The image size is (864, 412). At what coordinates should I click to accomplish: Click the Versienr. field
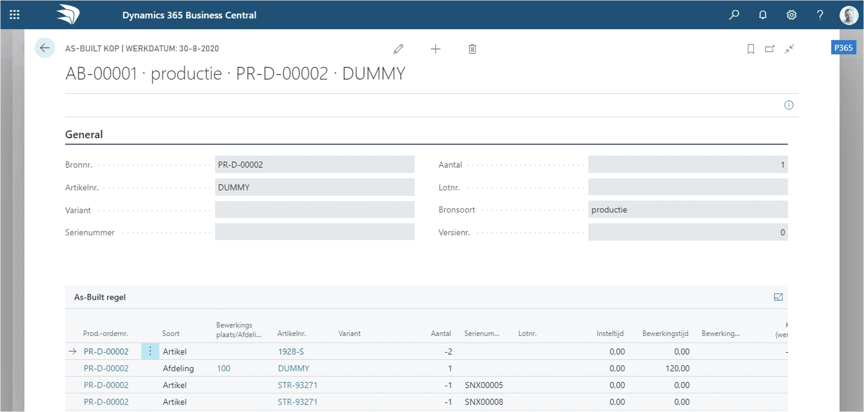pos(688,232)
